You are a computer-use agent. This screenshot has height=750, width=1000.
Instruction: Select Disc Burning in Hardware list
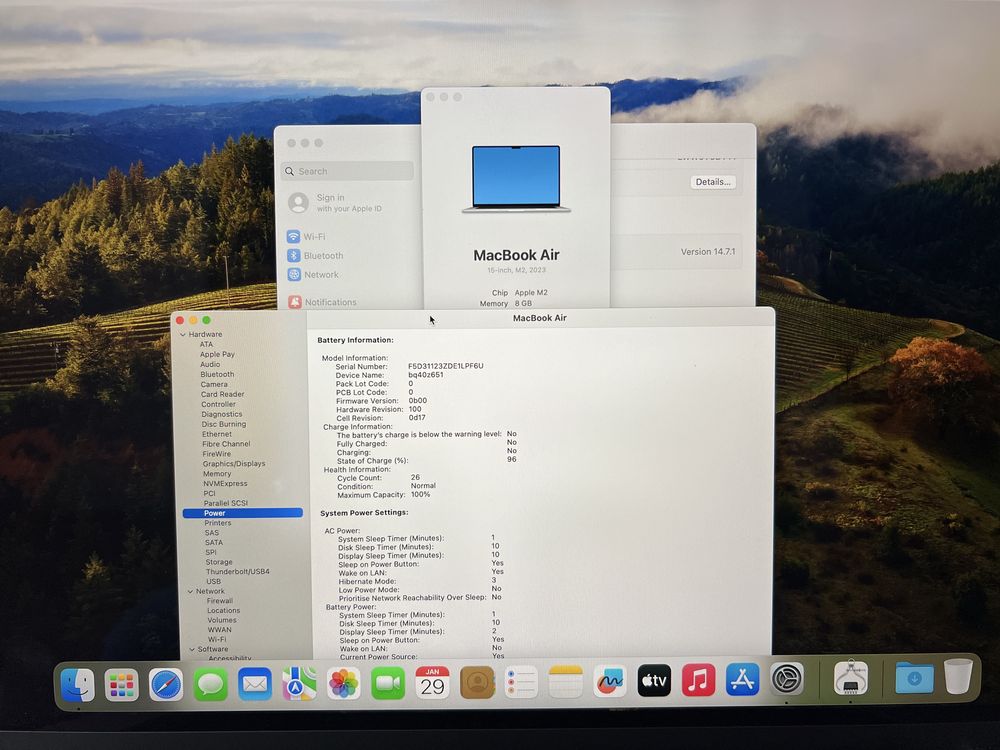tap(223, 424)
